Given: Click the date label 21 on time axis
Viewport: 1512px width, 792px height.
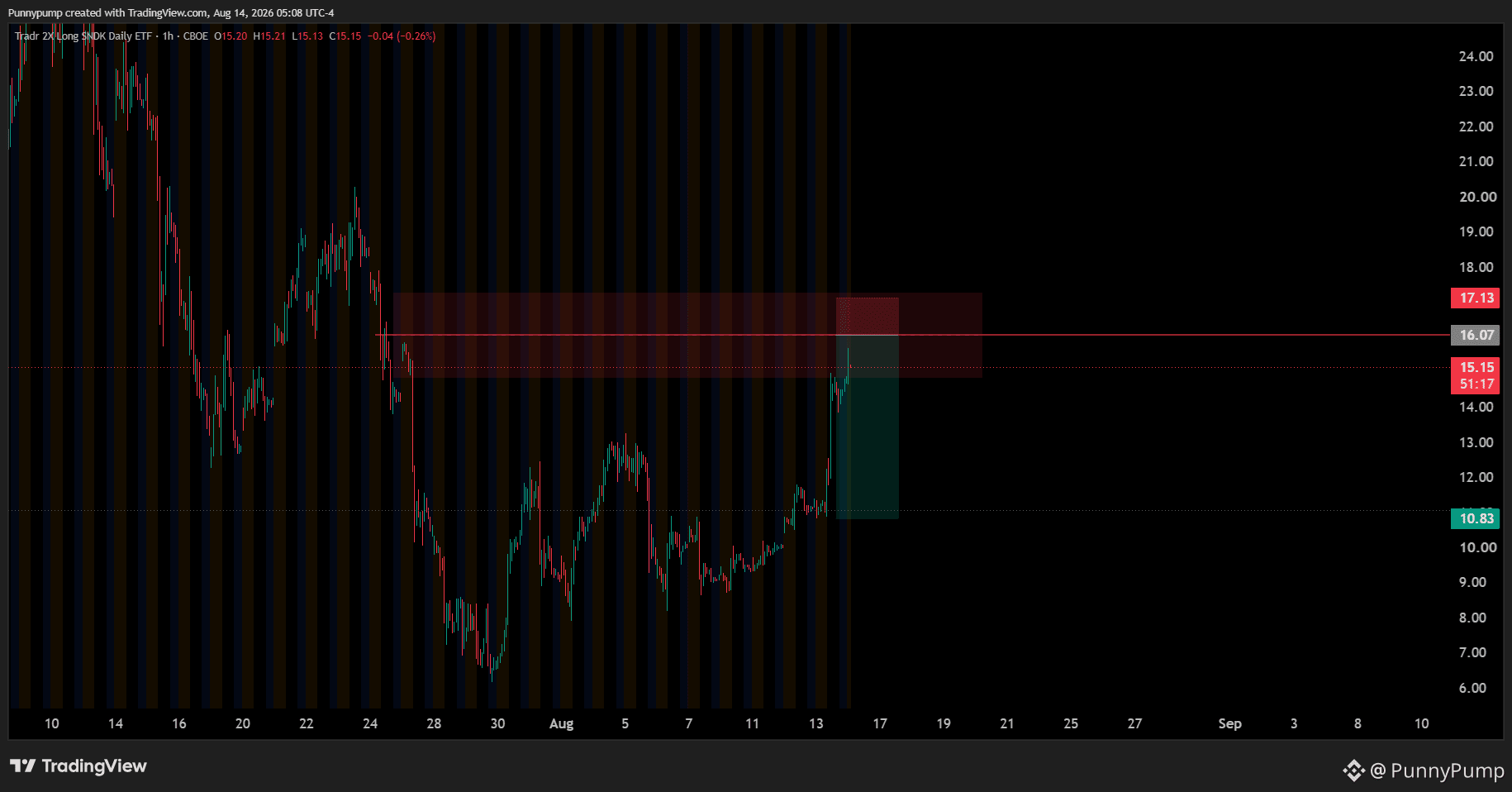Looking at the screenshot, I should click(x=1007, y=723).
